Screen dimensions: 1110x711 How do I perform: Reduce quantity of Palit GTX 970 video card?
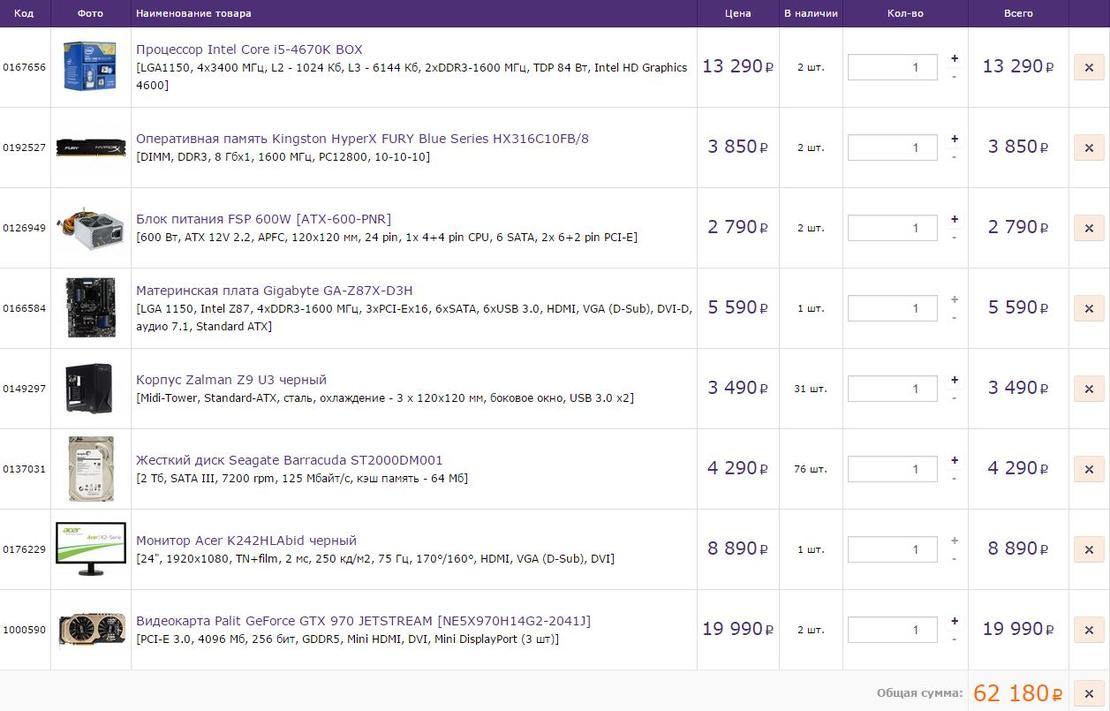pos(954,638)
